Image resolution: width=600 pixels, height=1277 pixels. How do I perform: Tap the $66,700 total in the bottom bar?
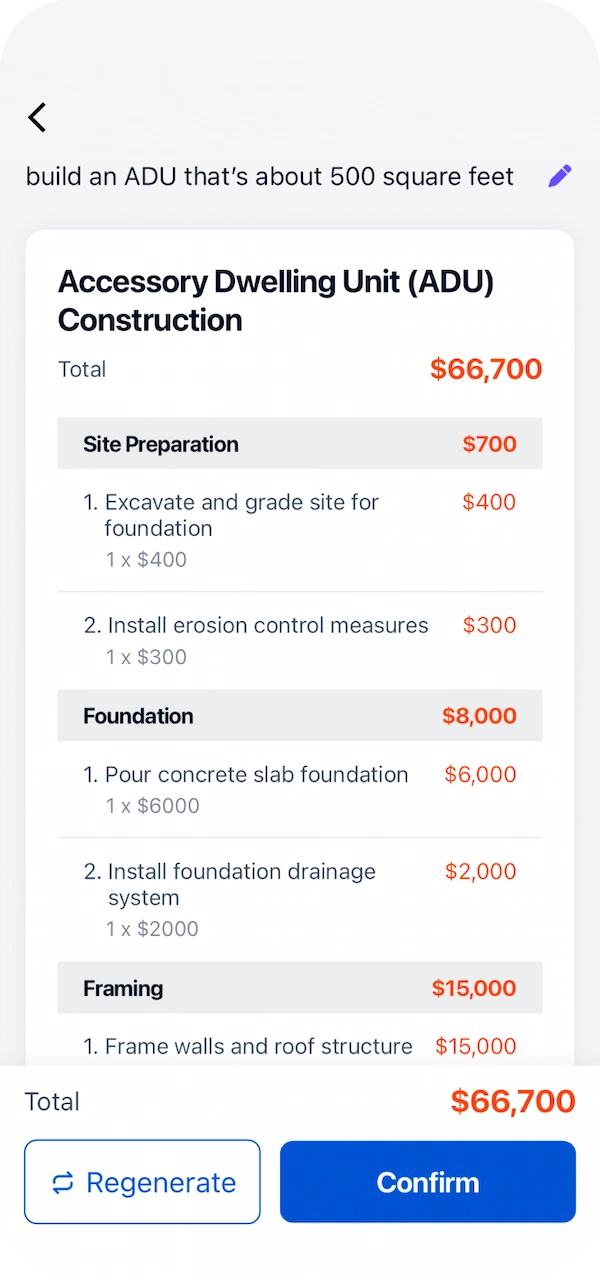pyautogui.click(x=512, y=1101)
